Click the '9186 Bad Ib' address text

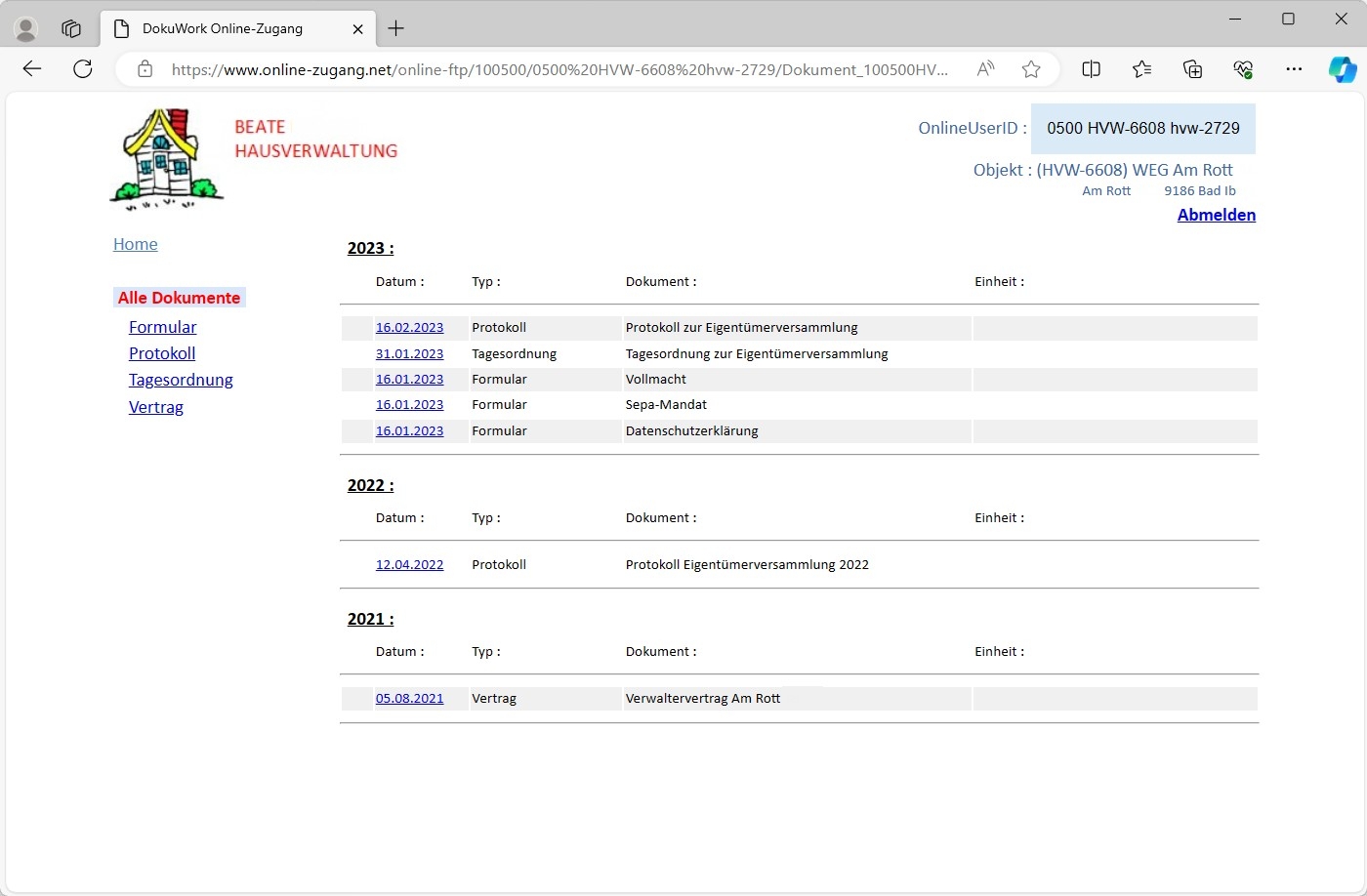(1200, 191)
